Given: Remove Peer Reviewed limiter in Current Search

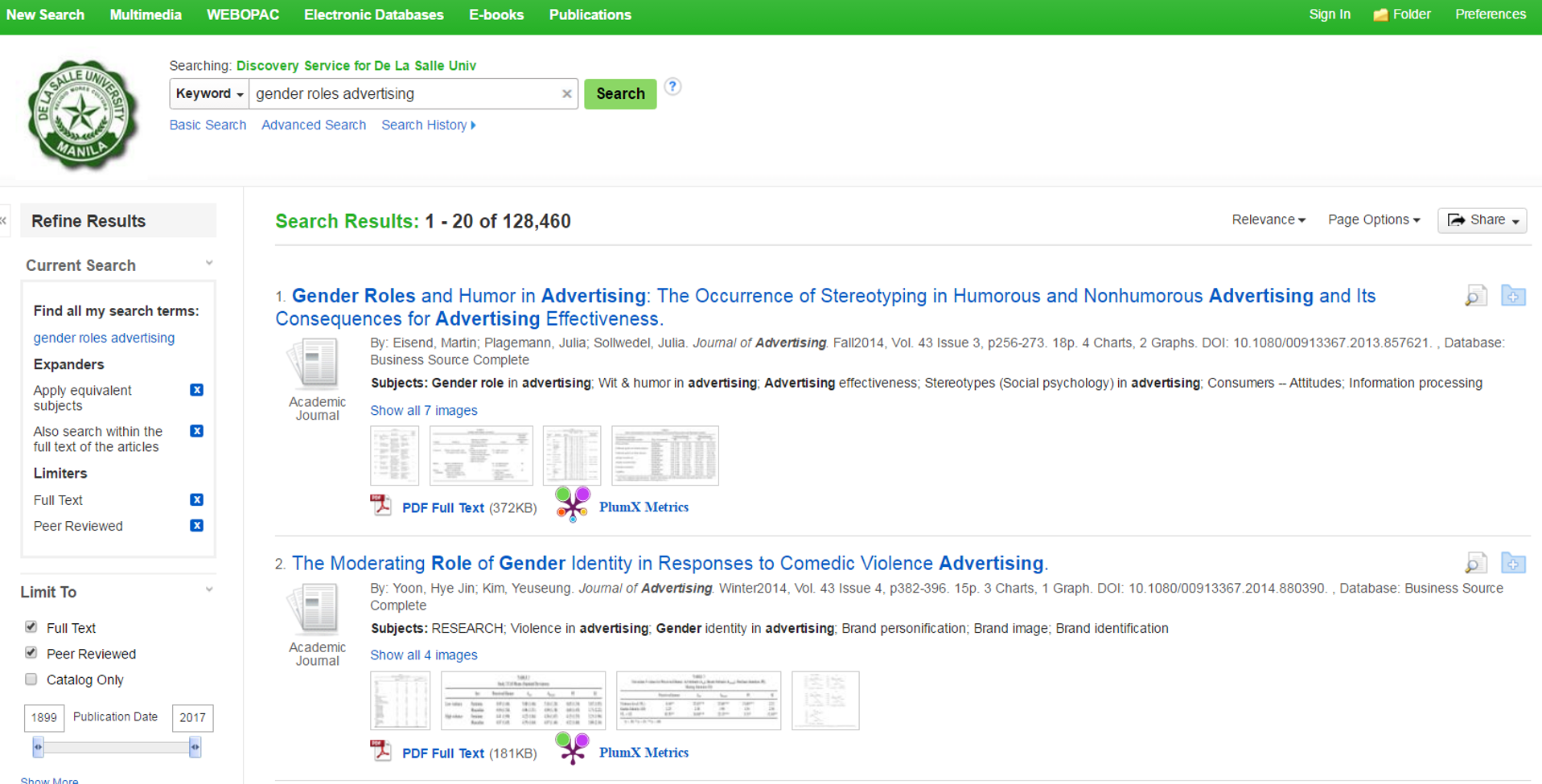Looking at the screenshot, I should tap(196, 525).
